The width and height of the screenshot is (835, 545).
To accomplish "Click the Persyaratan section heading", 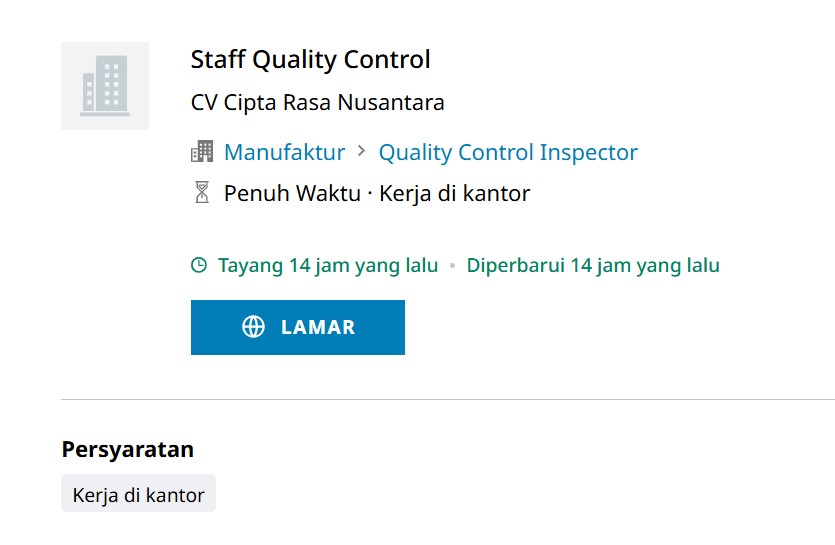I will coord(128,449).
